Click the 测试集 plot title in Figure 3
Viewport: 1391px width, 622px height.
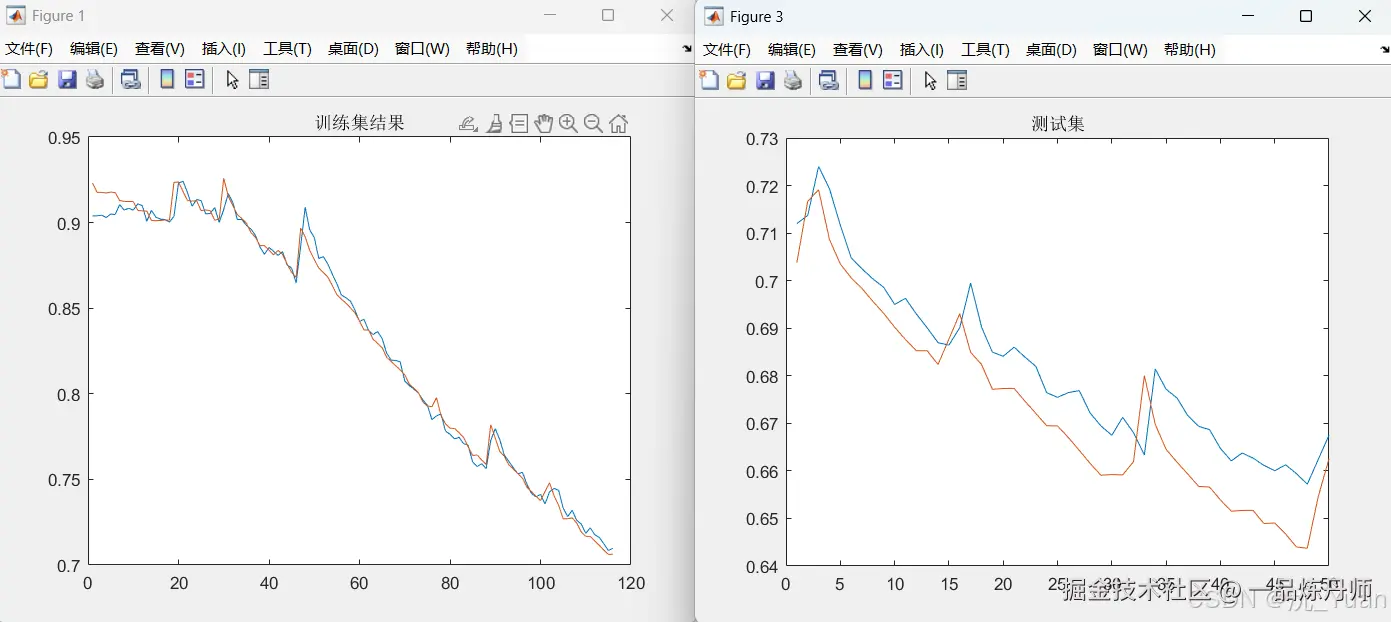pos(1058,124)
